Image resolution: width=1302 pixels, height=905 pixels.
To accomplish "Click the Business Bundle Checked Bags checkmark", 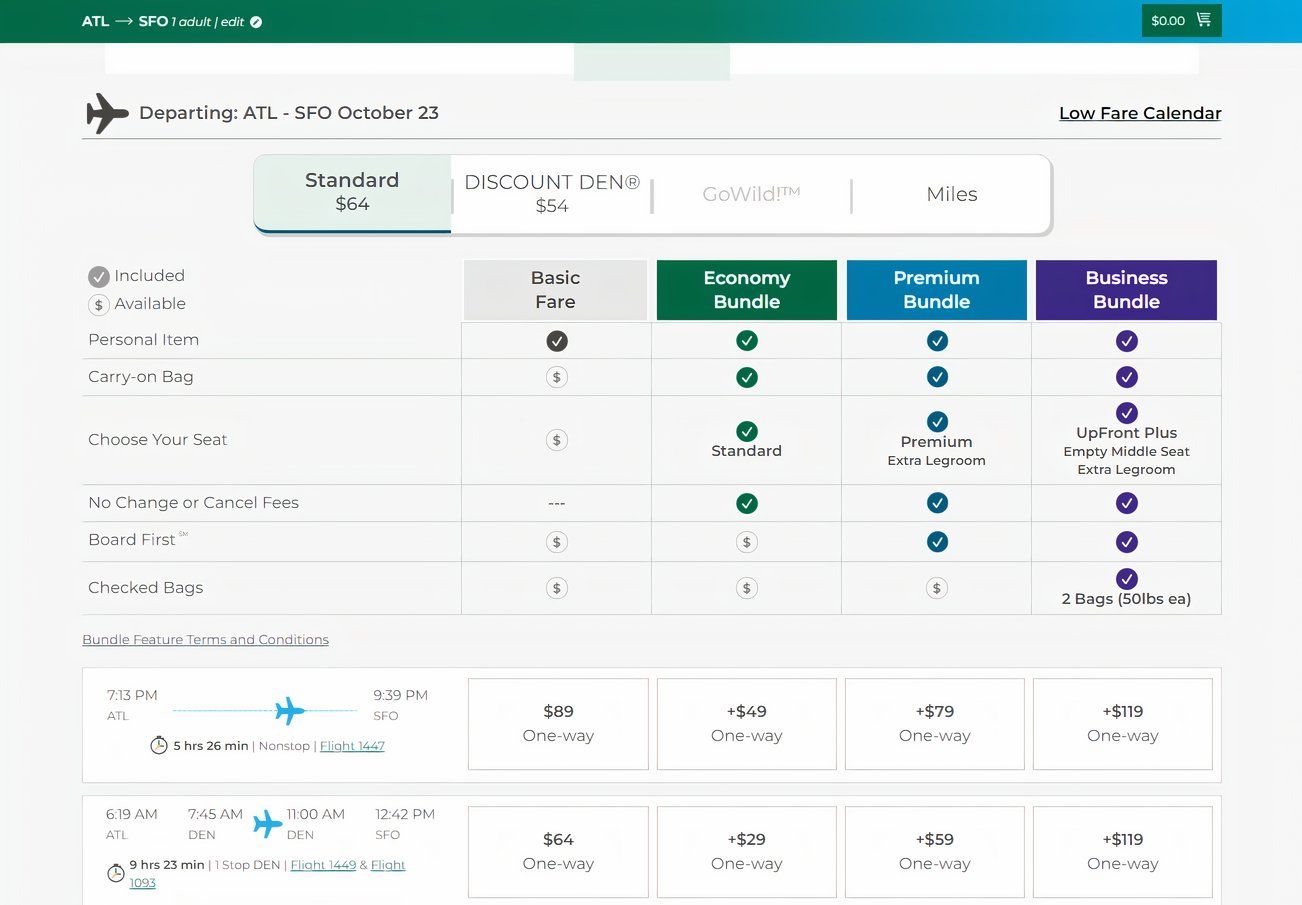I will (1126, 578).
